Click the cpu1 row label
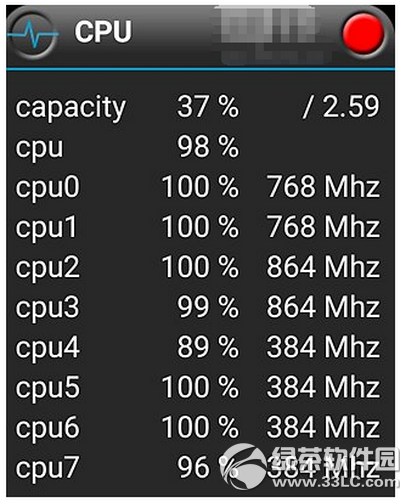 (46, 228)
